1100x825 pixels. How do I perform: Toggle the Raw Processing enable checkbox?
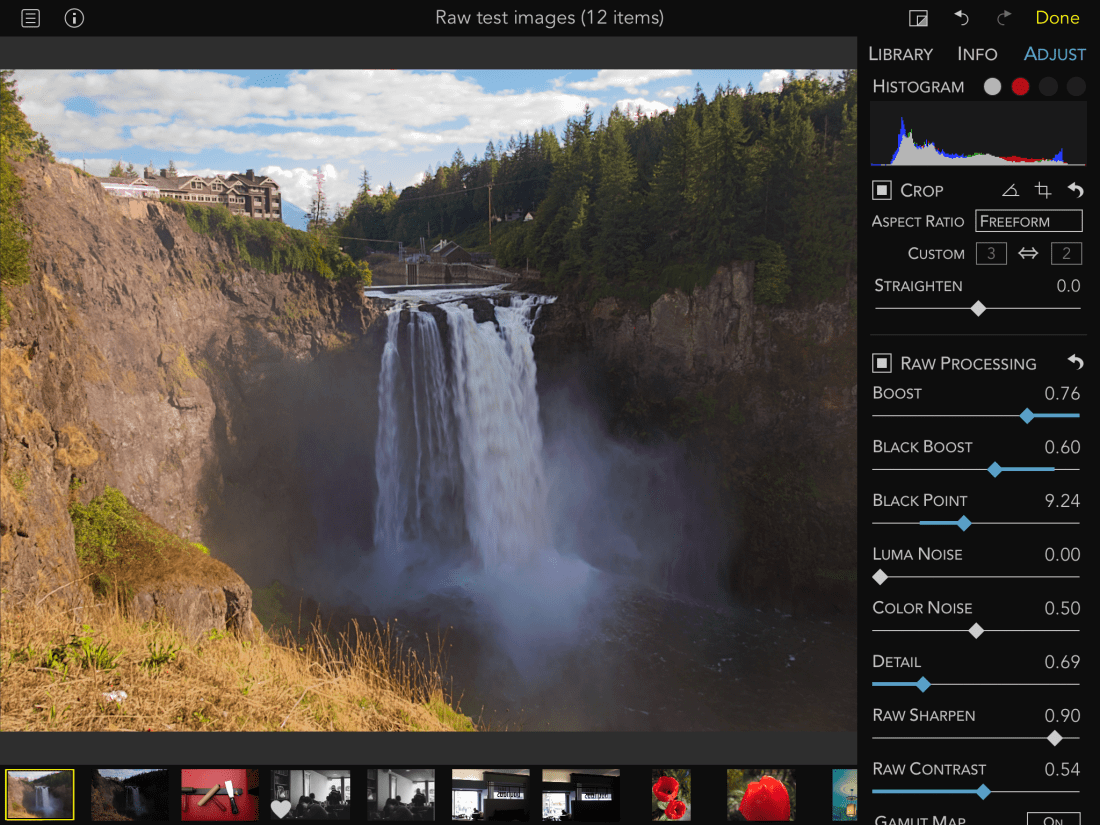pyautogui.click(x=882, y=363)
